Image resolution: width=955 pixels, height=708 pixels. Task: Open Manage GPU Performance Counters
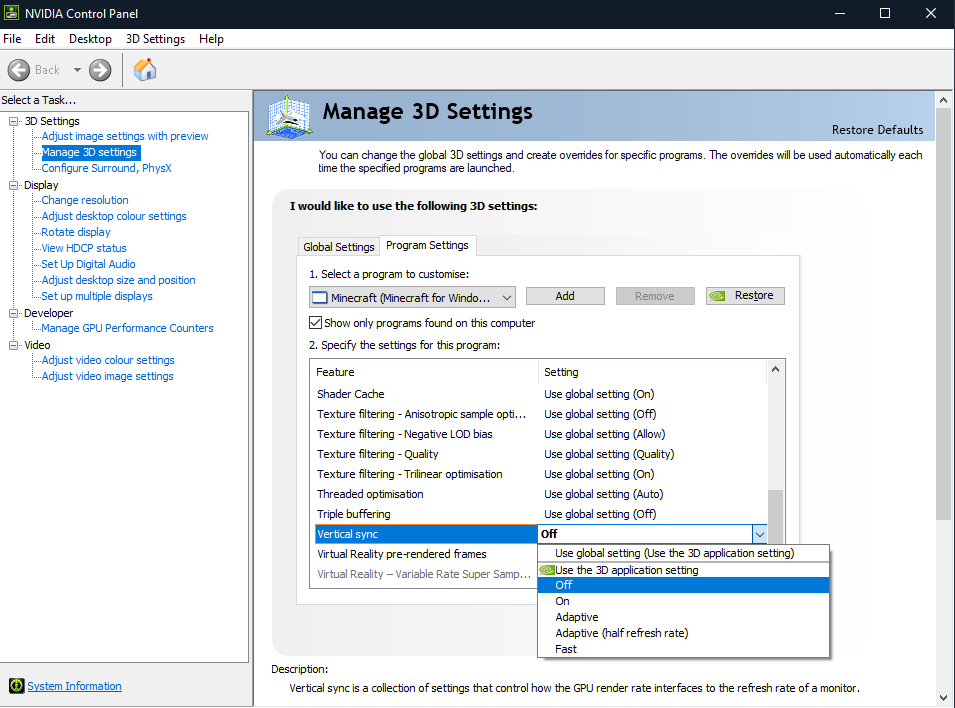[127, 328]
